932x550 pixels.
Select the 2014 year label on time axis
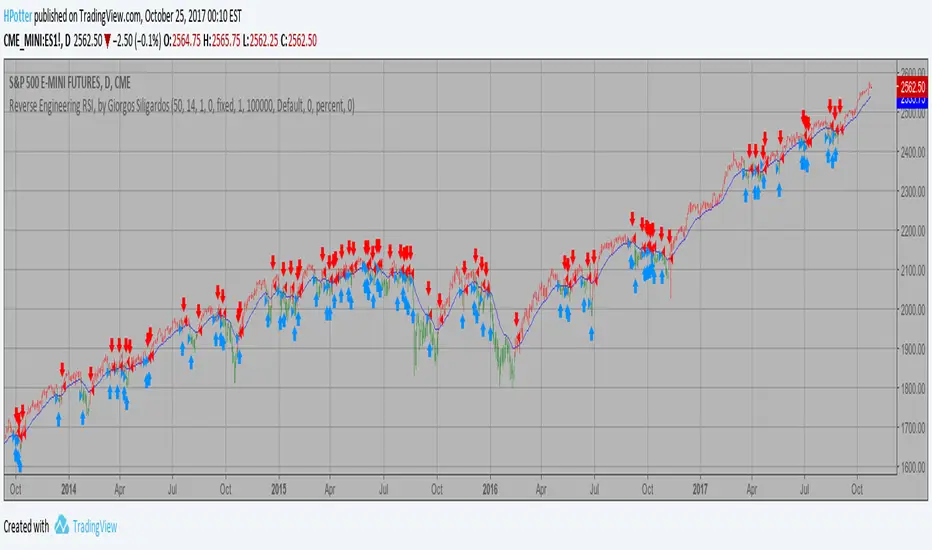(x=69, y=489)
